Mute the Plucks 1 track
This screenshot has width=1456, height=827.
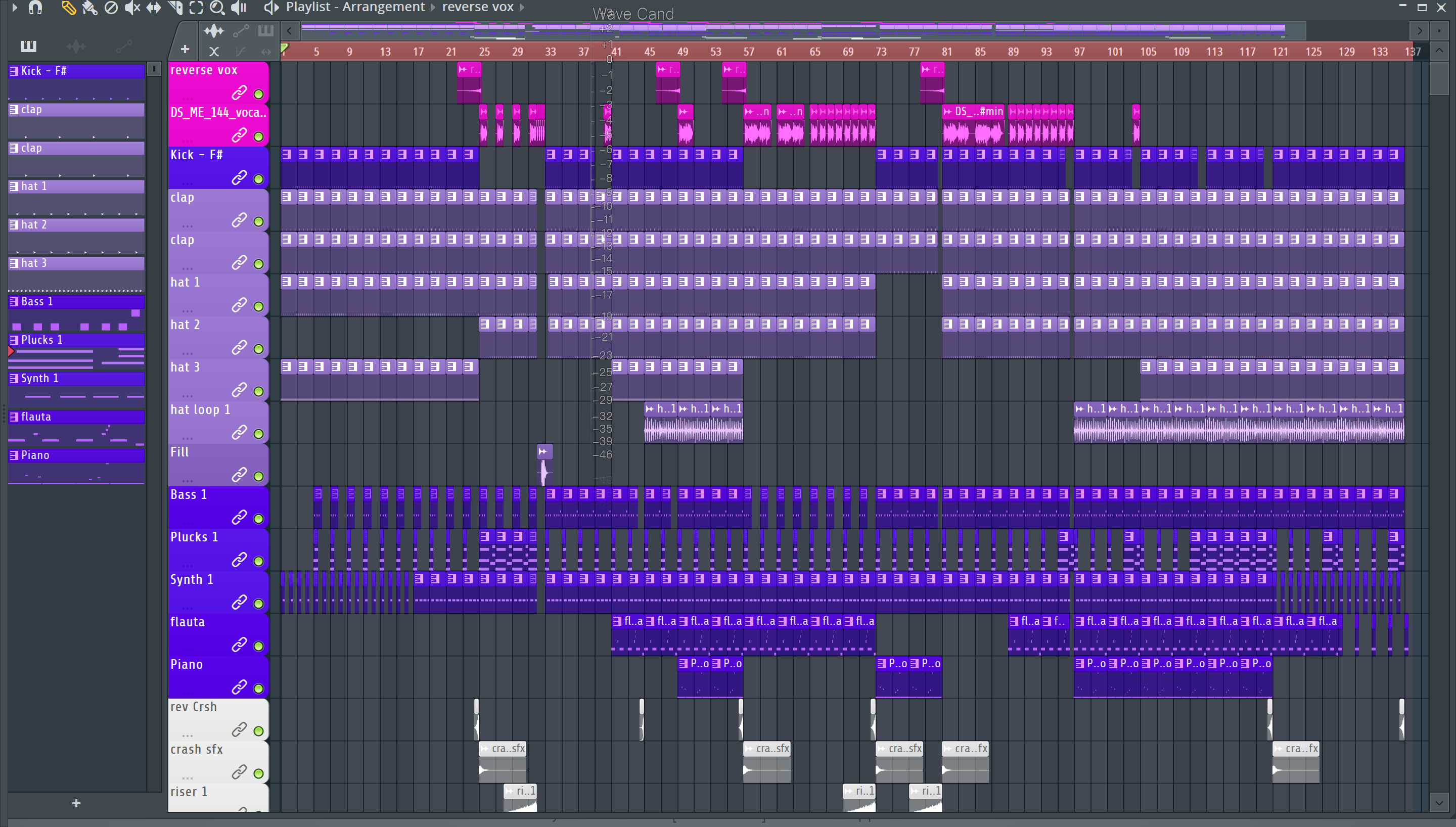point(258,561)
